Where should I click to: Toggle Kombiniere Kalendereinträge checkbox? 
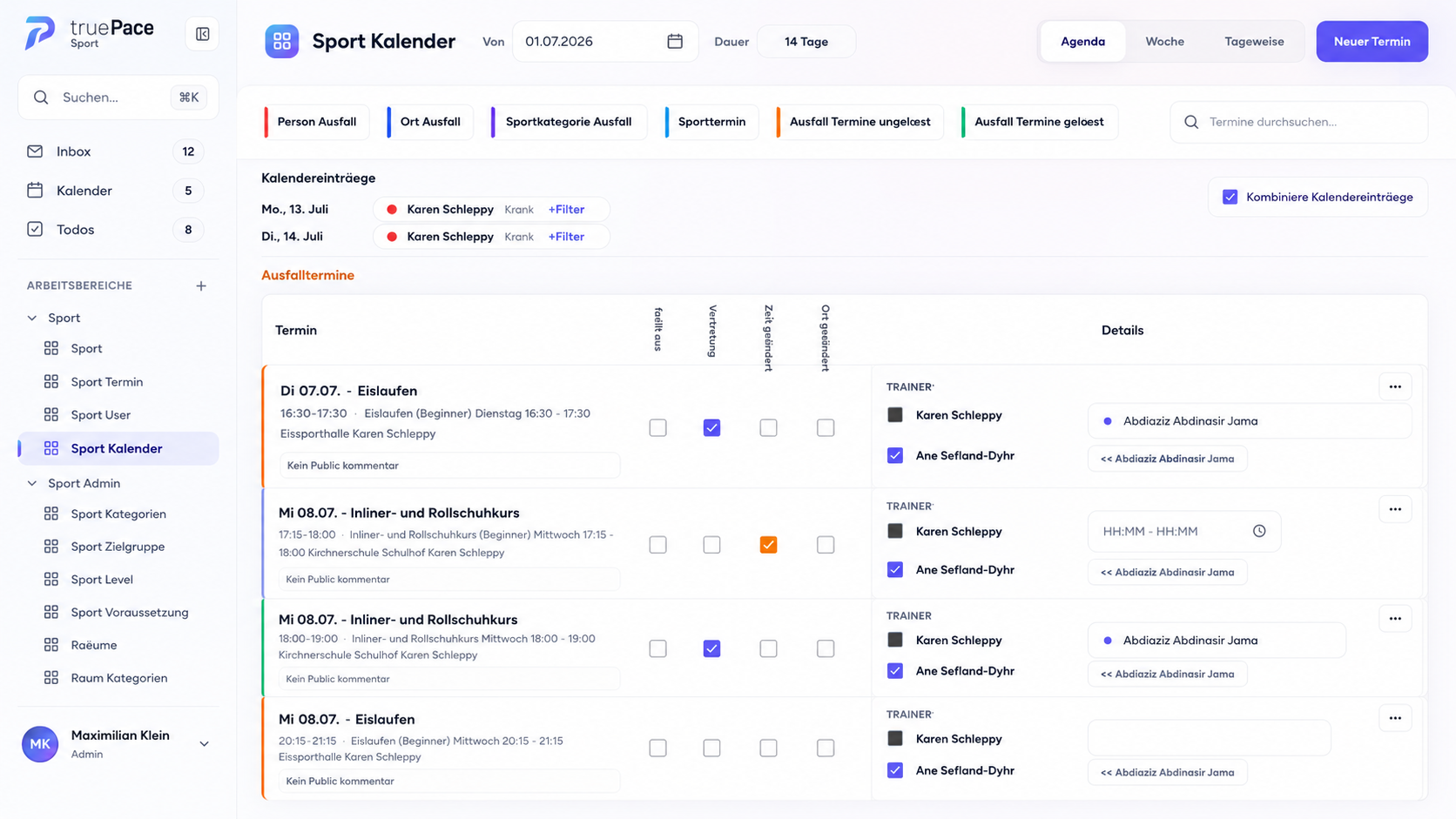(1230, 197)
